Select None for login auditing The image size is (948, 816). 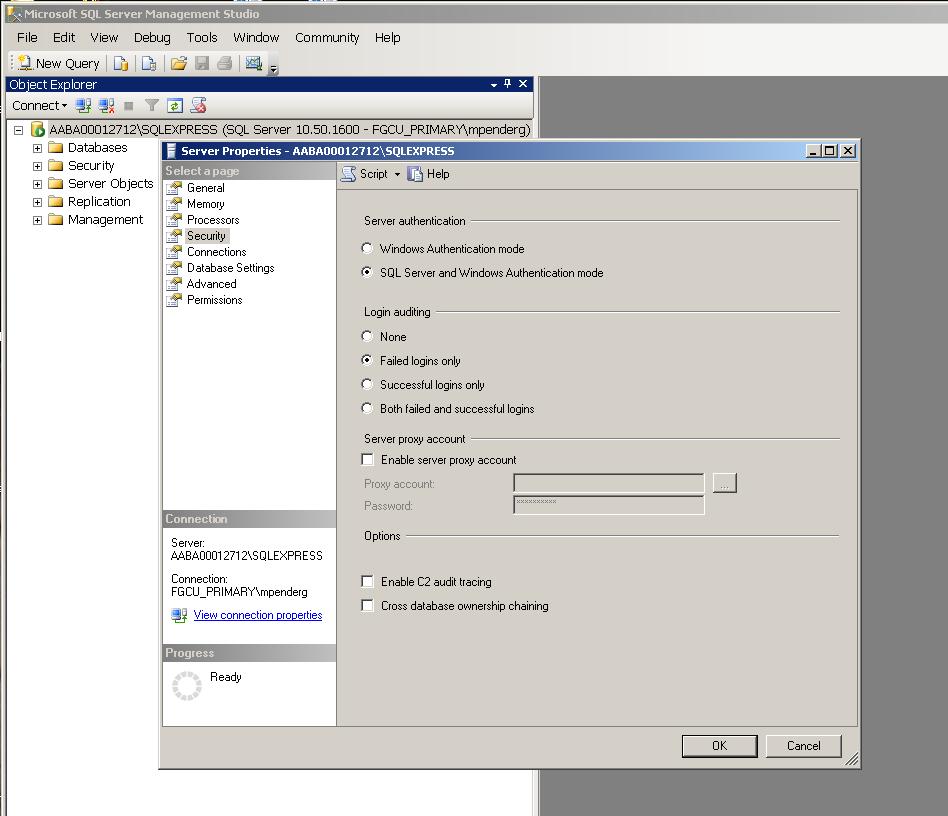367,336
